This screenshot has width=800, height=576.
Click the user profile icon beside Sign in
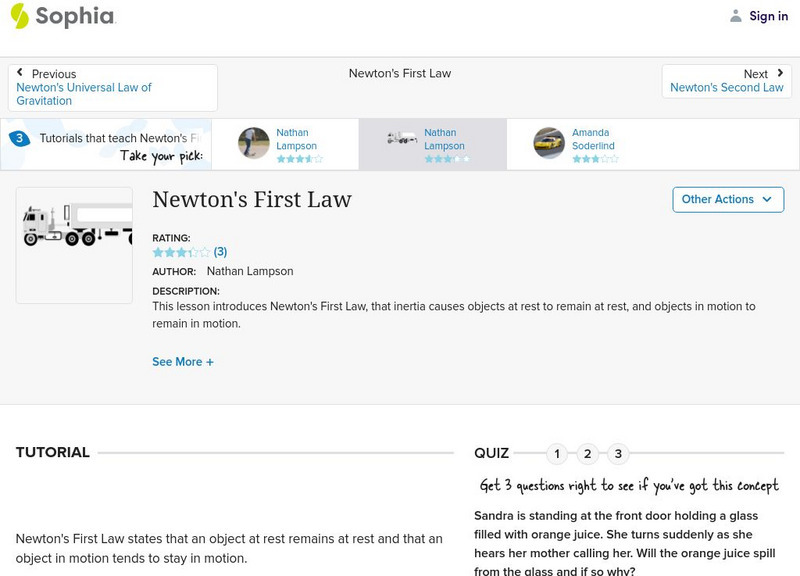736,16
